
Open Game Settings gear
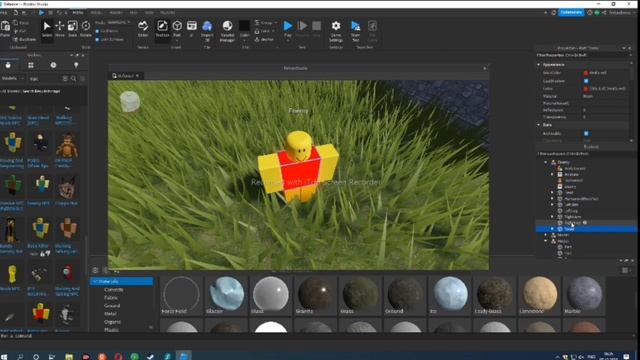point(336,31)
